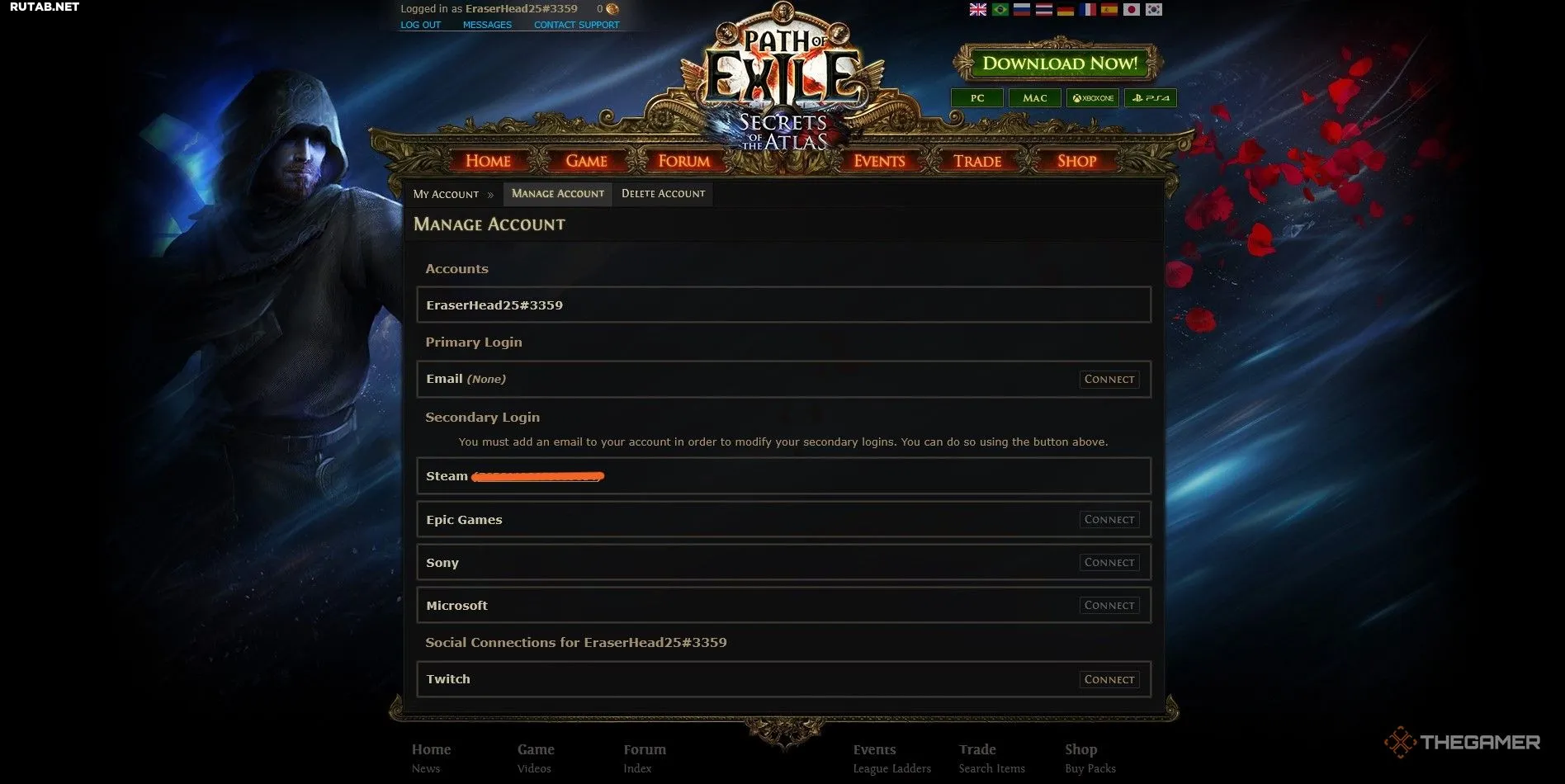This screenshot has width=1565, height=784.
Task: Click the My Account breadcrumb
Action: point(446,195)
